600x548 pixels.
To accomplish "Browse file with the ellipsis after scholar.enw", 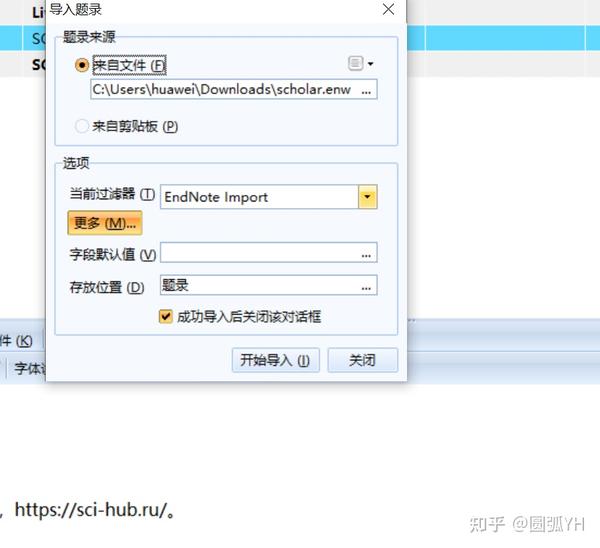I will [366, 90].
